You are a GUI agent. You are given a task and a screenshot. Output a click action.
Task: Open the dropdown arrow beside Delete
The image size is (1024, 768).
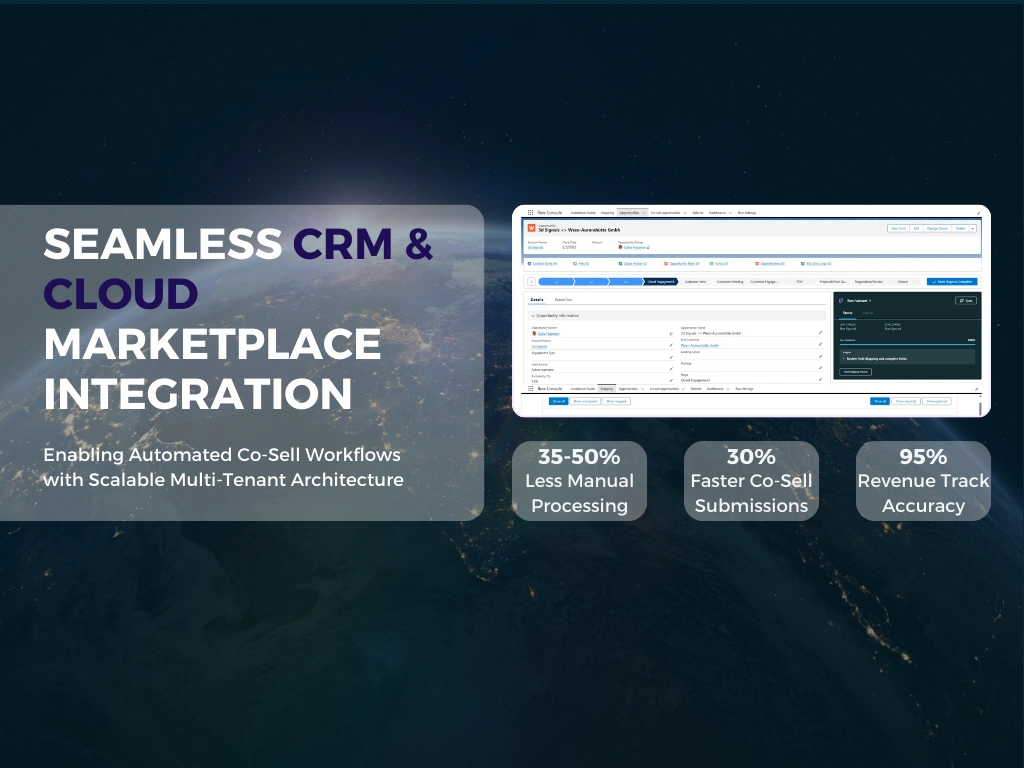[x=972, y=228]
